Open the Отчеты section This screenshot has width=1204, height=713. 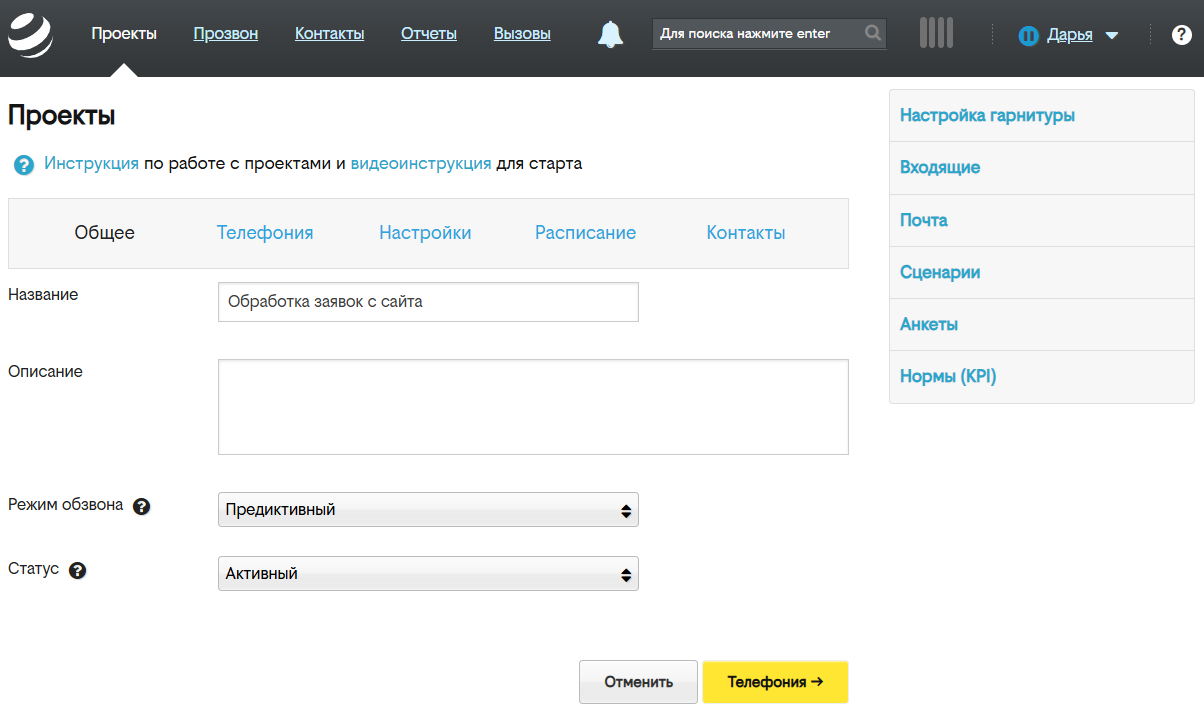point(428,32)
